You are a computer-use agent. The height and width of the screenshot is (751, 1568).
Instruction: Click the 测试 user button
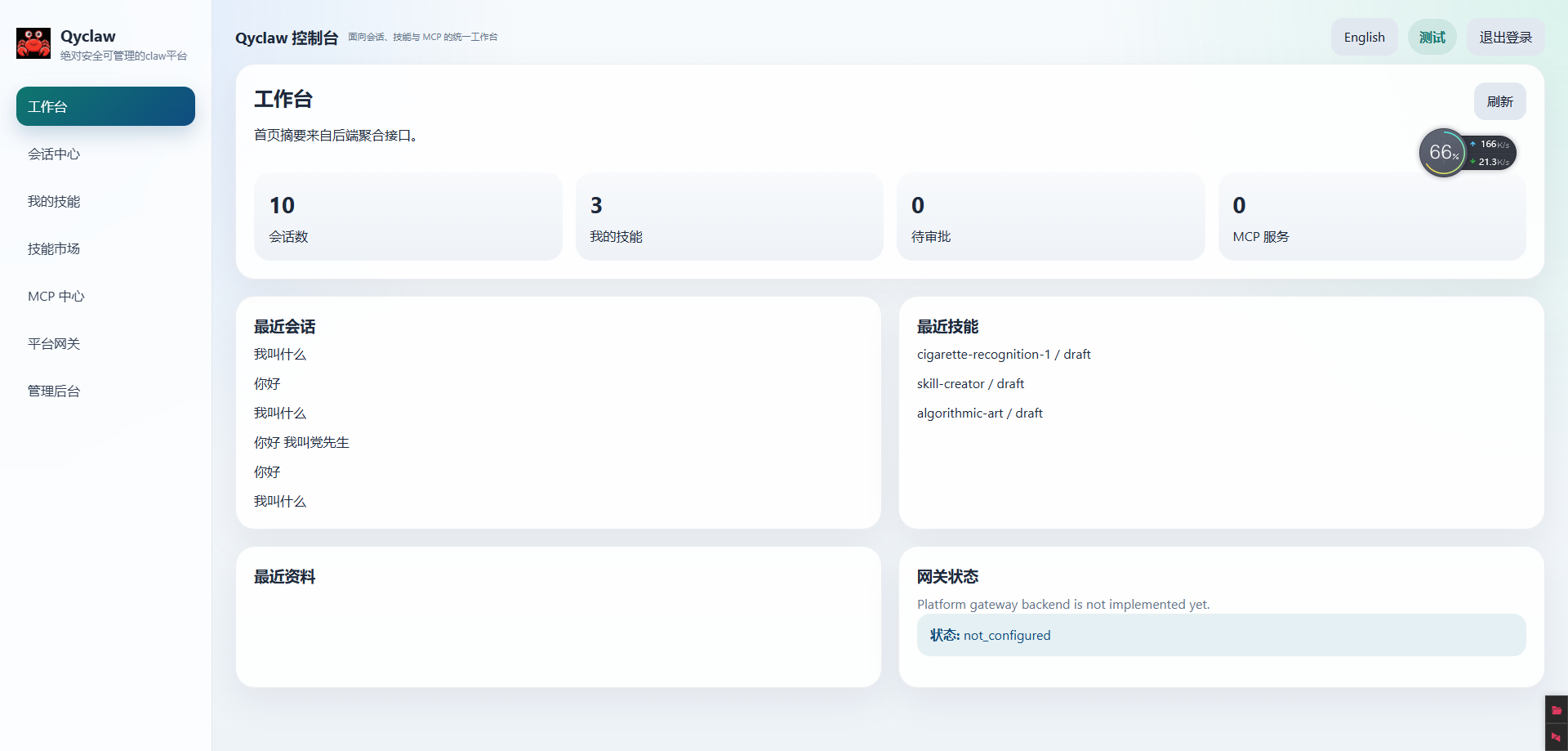1432,37
